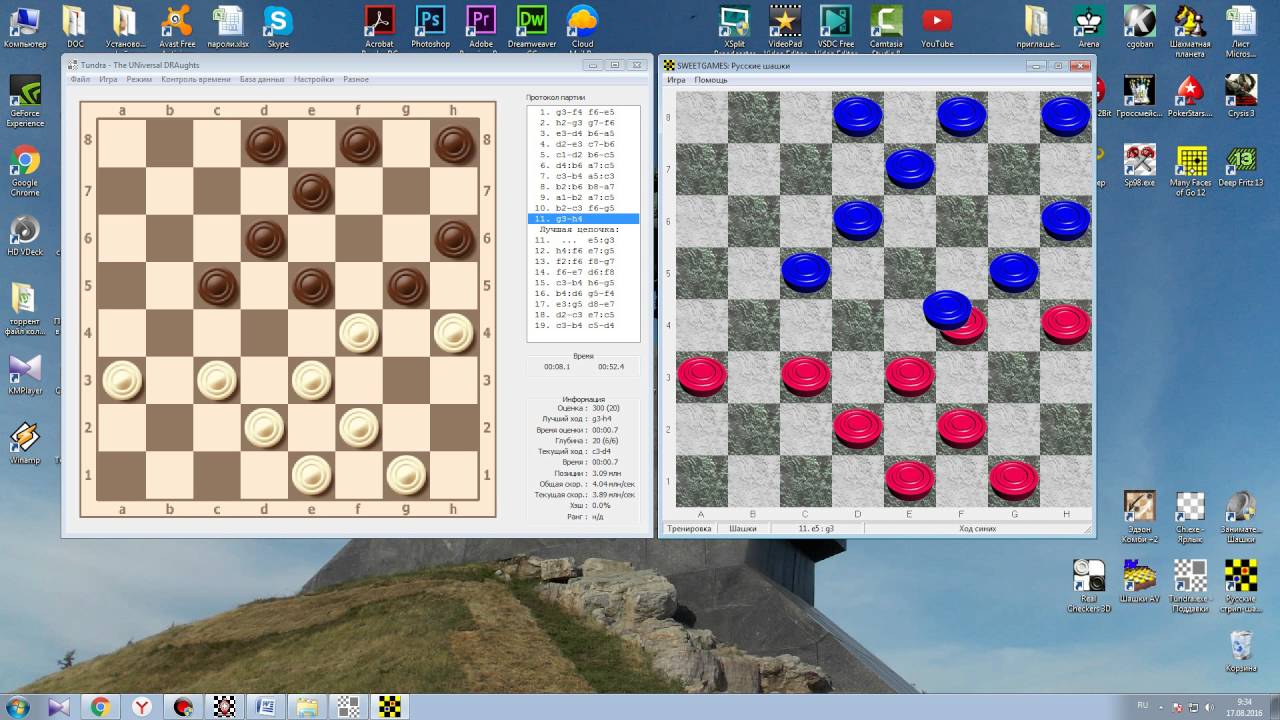This screenshot has height=720, width=1280.
Task: Select move 1. g3-f4 f6-e5 in protocol
Action: [583, 112]
